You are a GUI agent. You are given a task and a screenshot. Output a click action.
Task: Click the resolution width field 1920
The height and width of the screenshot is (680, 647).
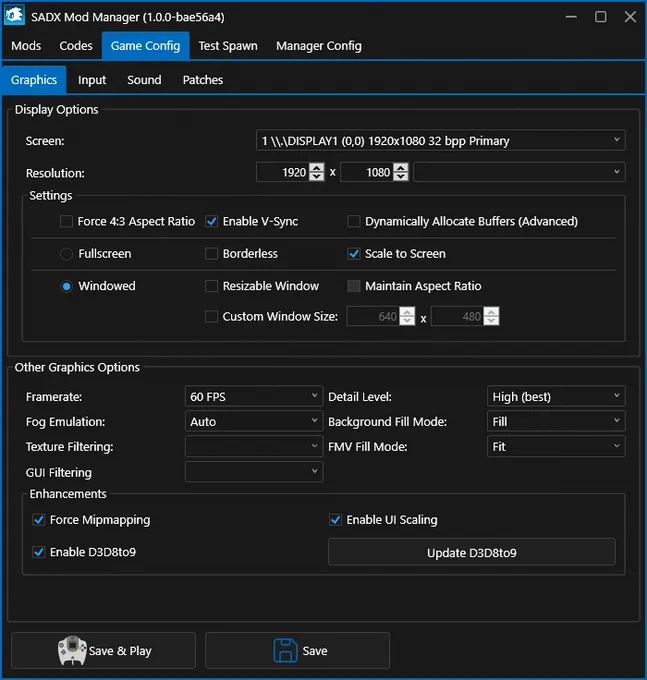pyautogui.click(x=283, y=172)
